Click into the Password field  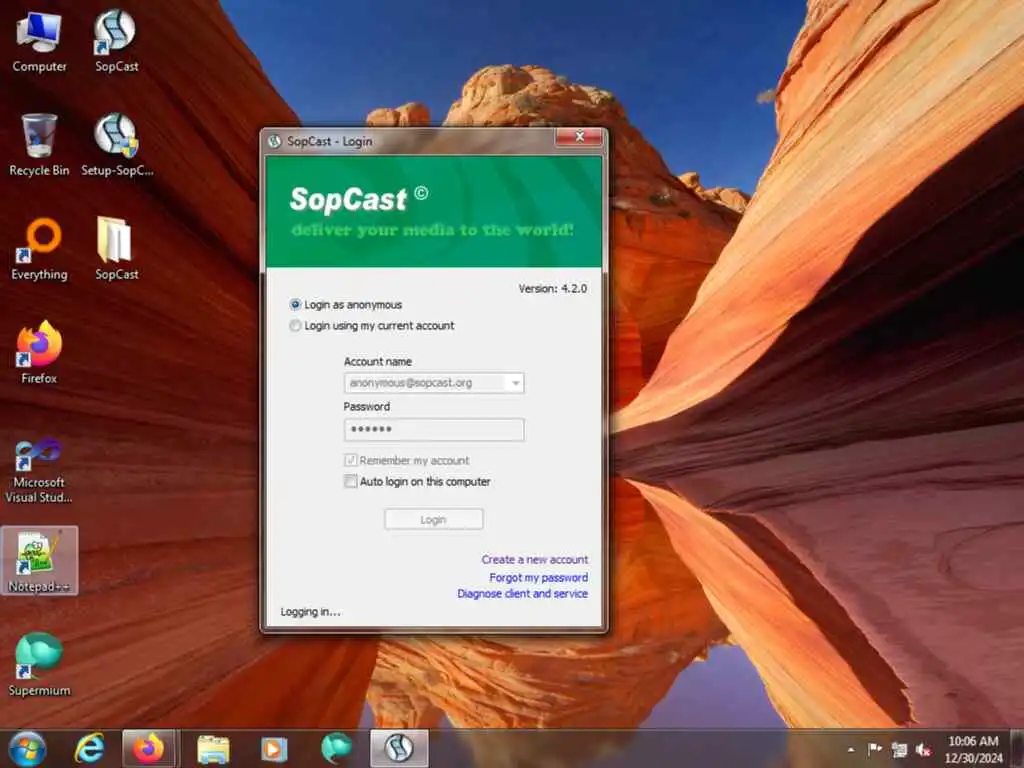[x=434, y=429]
